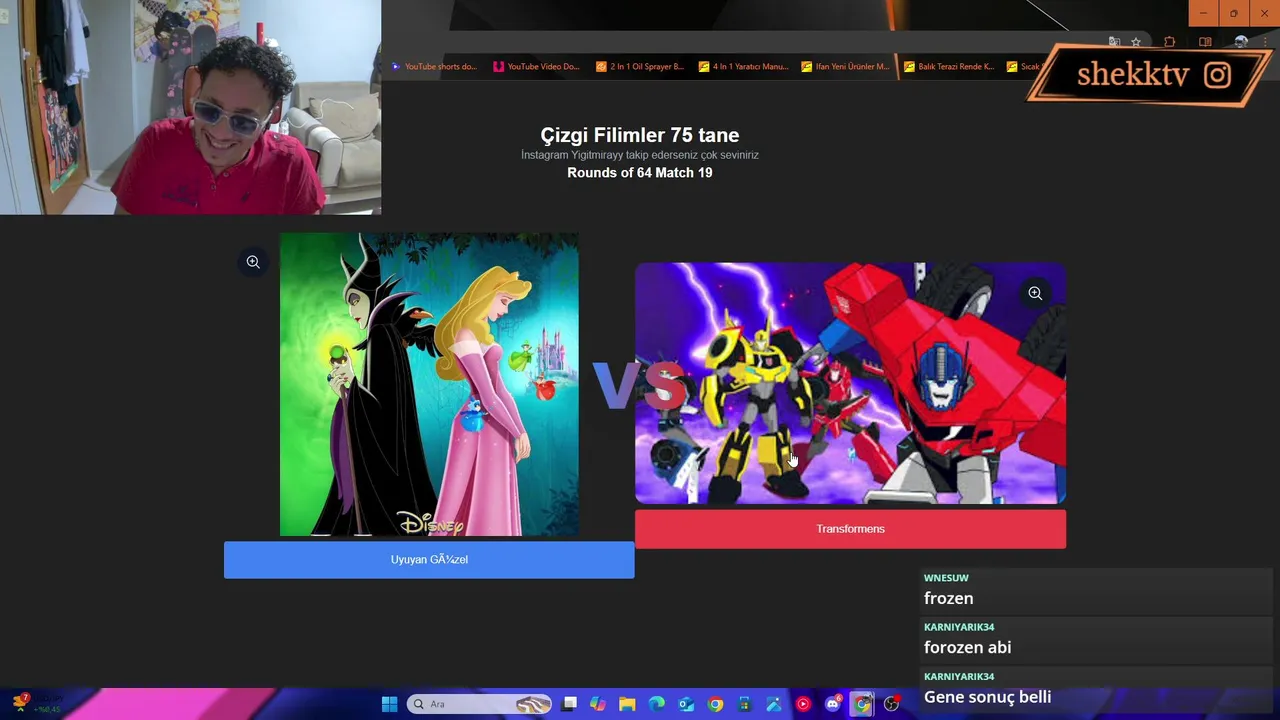Screen dimensions: 1280x720
Task: Open OBS Studio from the taskbar
Action: [891, 704]
